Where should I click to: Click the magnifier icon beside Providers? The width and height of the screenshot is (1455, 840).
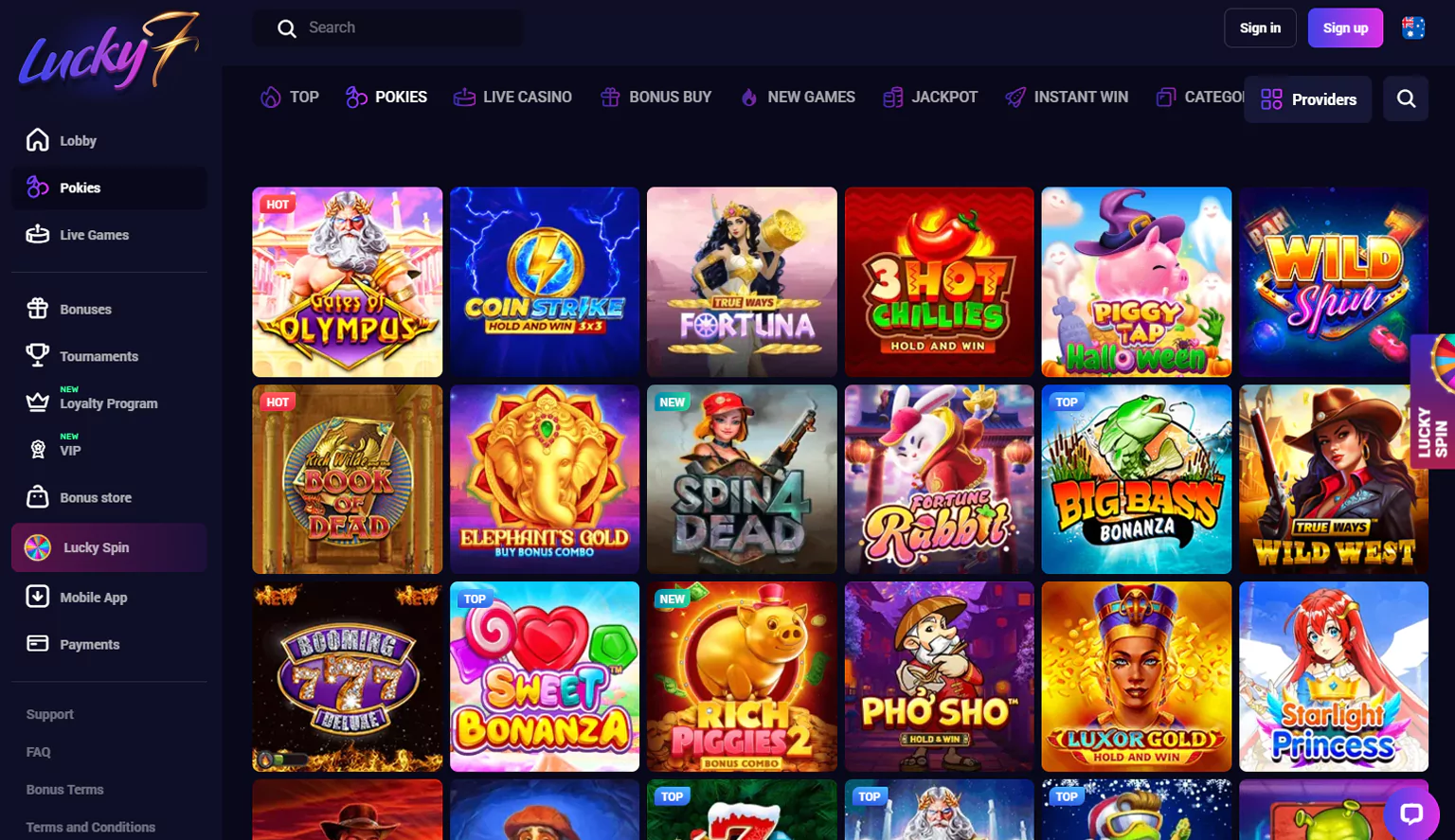click(1406, 98)
